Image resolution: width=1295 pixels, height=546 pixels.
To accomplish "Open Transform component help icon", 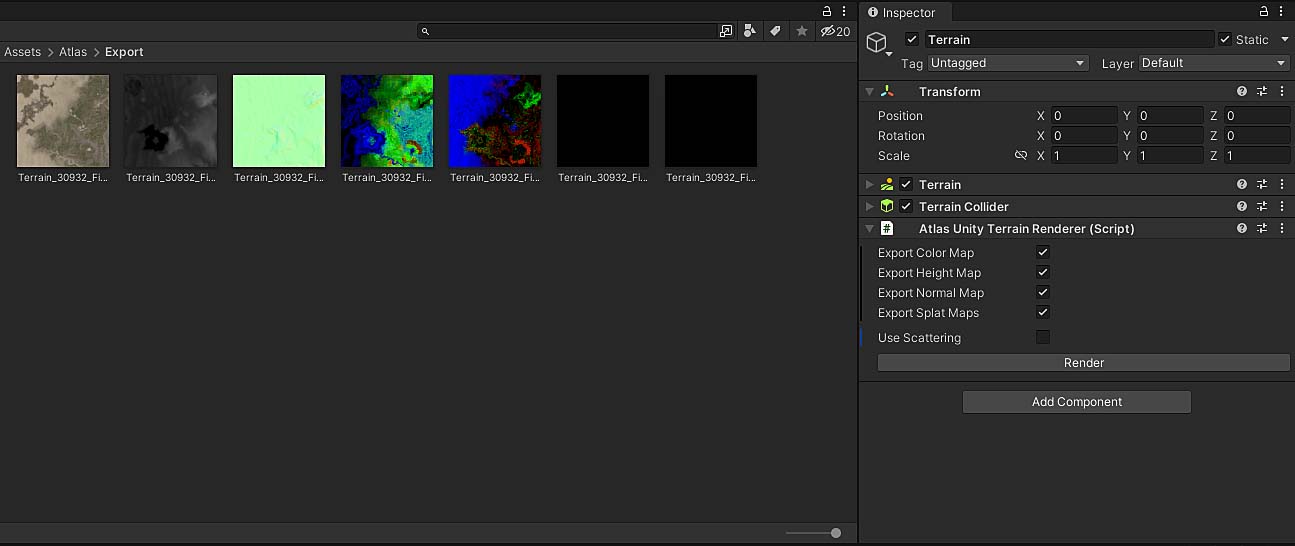I will [x=1242, y=92].
